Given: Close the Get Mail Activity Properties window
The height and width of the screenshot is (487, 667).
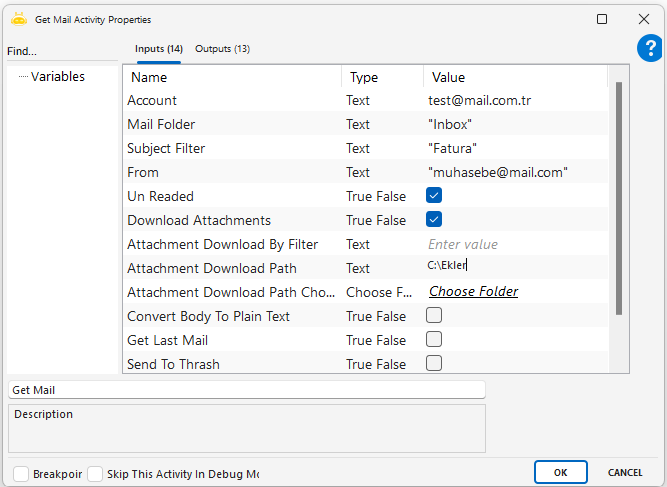Looking at the screenshot, I should coord(644,19).
